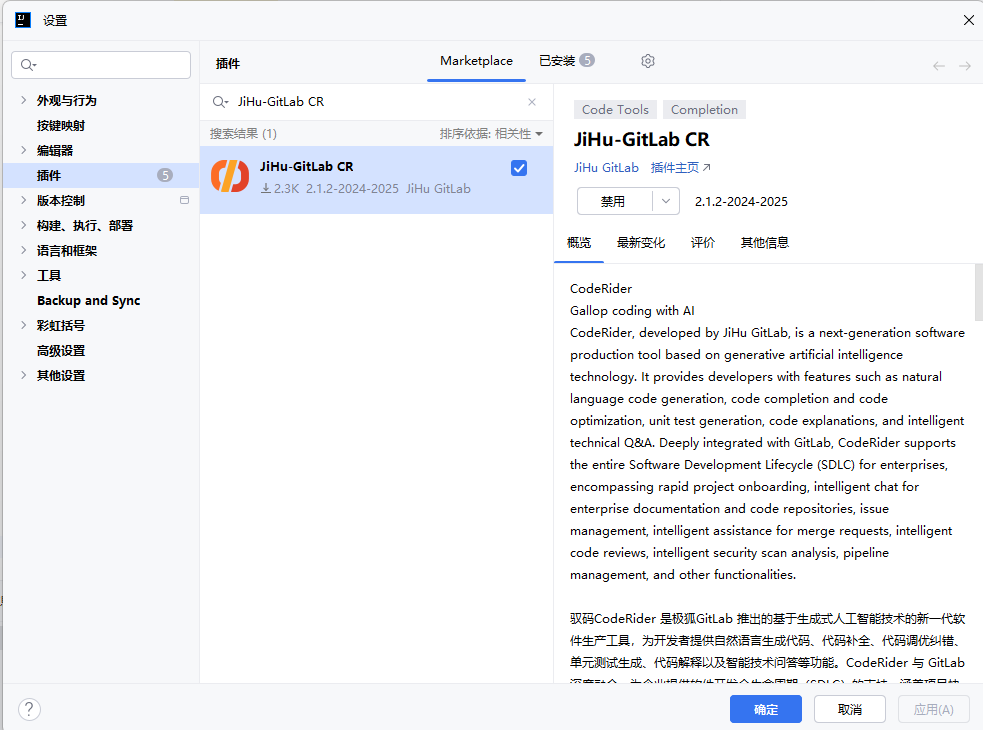Confirm with the 确定 button
Viewport: 983px width, 730px height.
click(x=765, y=709)
